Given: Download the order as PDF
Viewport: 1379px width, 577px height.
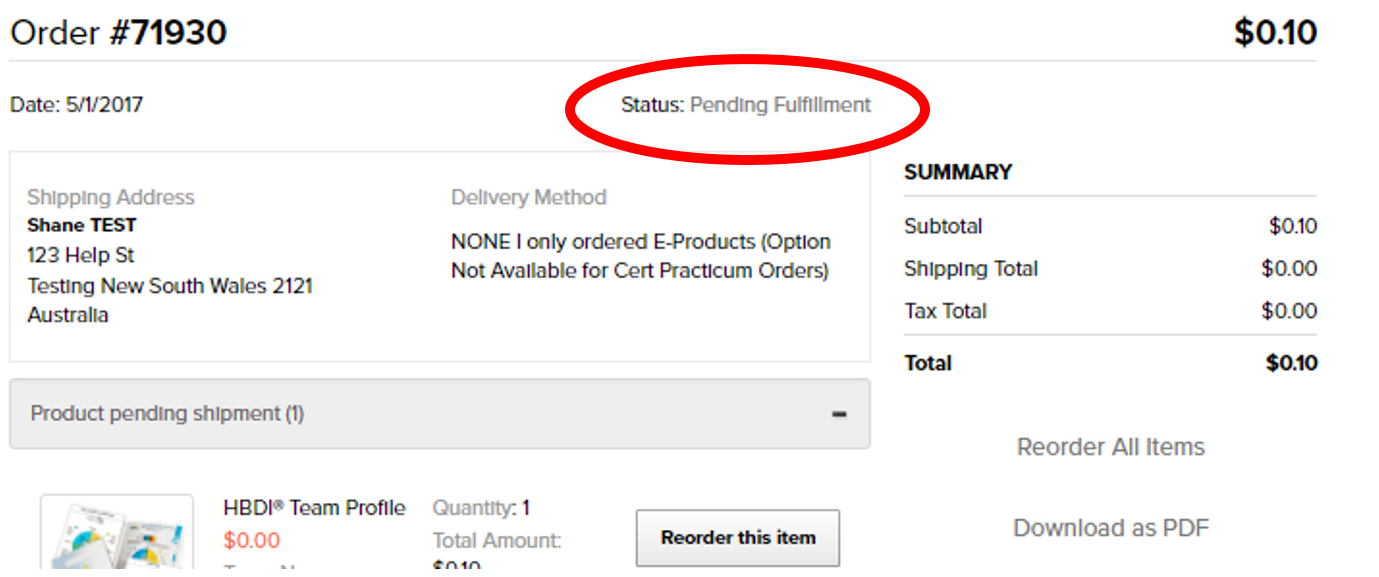Looking at the screenshot, I should (1110, 528).
